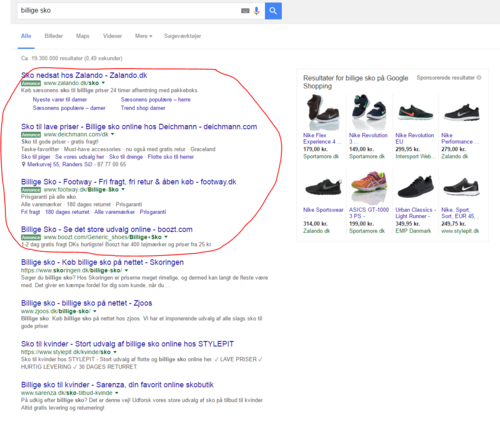Open Skoringen Billige sko result
The image size is (500, 421).
coord(102,262)
